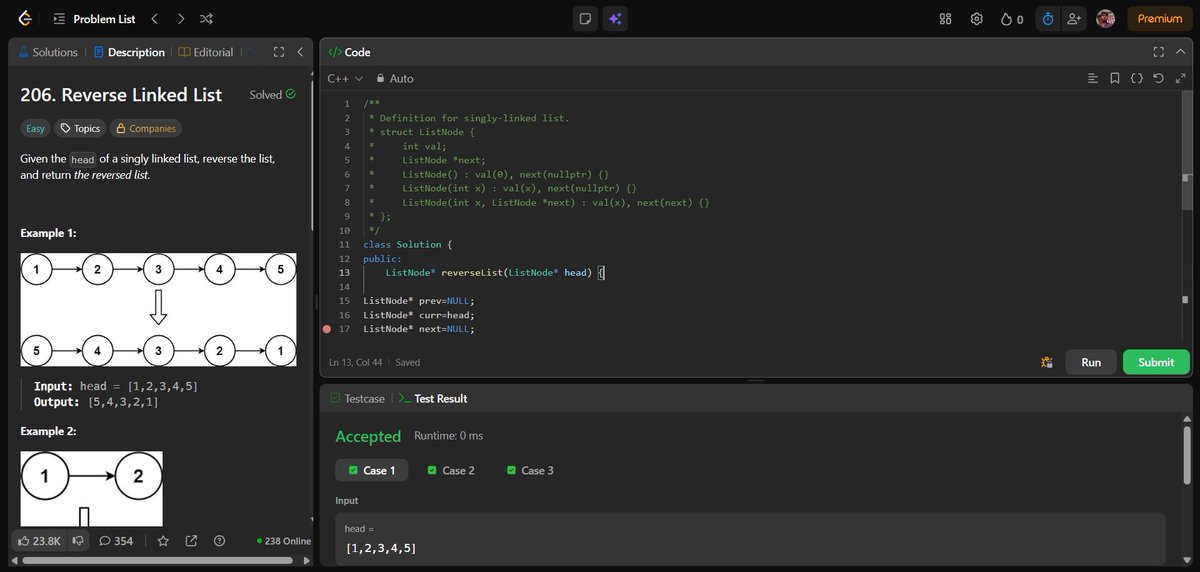Image resolution: width=1200 pixels, height=572 pixels.
Task: Start the stopwatch timer
Action: 1047,19
